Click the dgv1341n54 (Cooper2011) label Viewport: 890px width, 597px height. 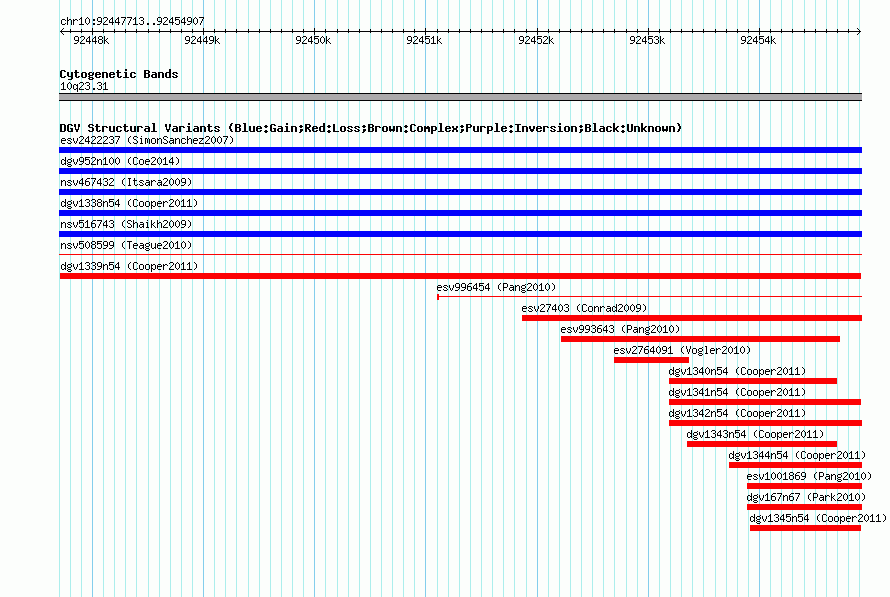tap(737, 392)
